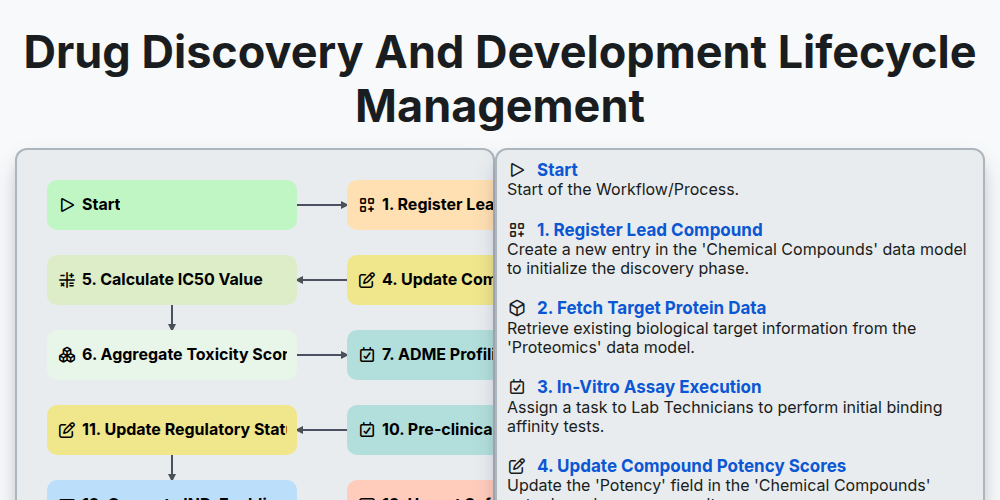Open the 1. Register Lead Compound link
Image resolution: width=1000 pixels, height=500 pixels.
point(650,230)
